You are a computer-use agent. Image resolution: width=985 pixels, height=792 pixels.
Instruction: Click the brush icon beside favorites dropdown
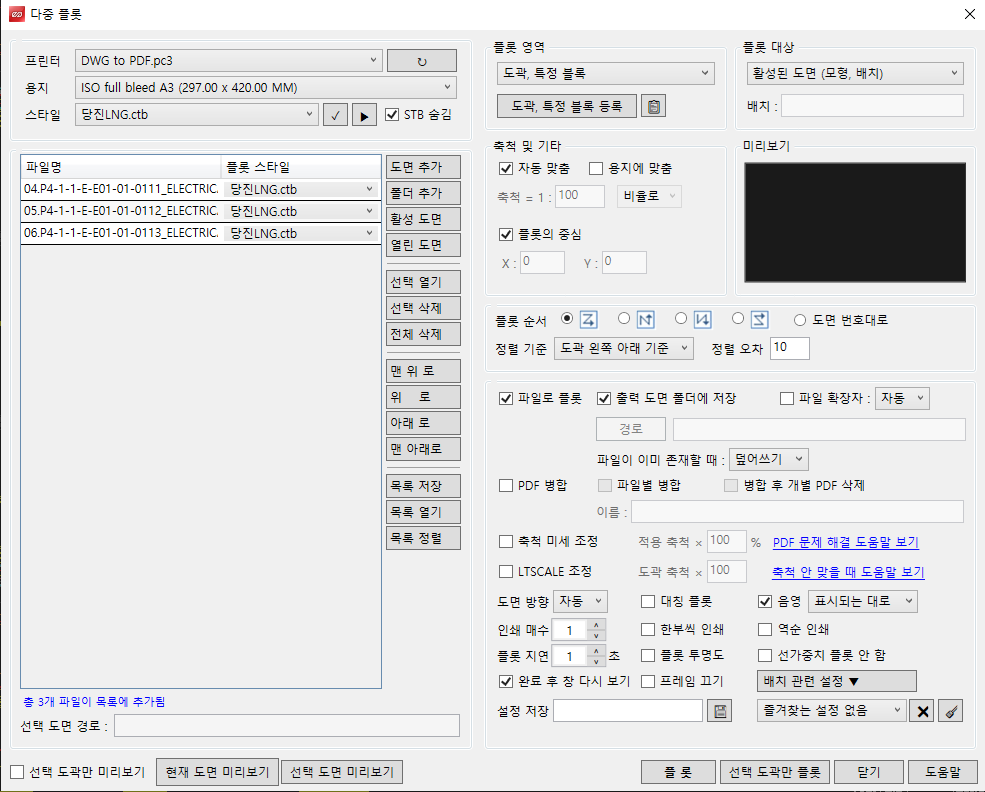pyautogui.click(x=950, y=711)
